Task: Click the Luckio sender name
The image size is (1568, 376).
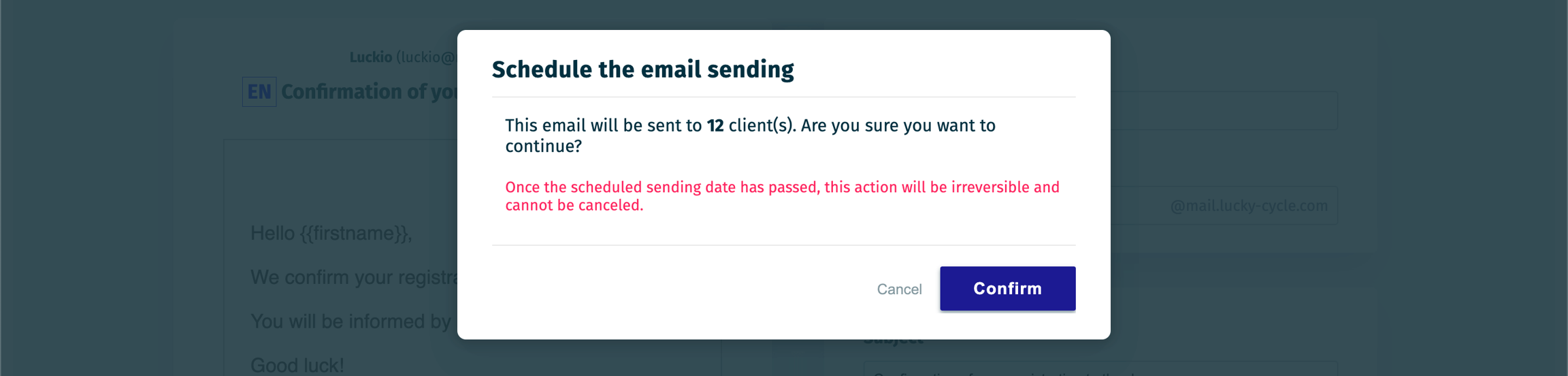Action: click(x=371, y=57)
